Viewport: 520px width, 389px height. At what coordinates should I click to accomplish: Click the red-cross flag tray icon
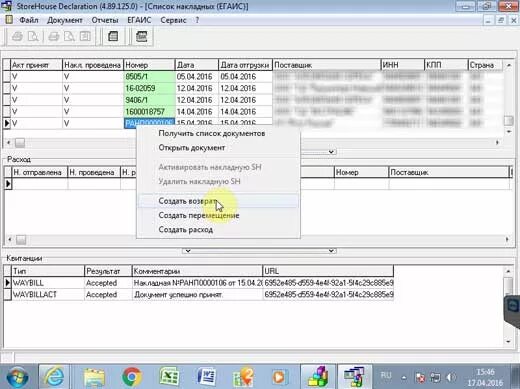click(x=420, y=378)
